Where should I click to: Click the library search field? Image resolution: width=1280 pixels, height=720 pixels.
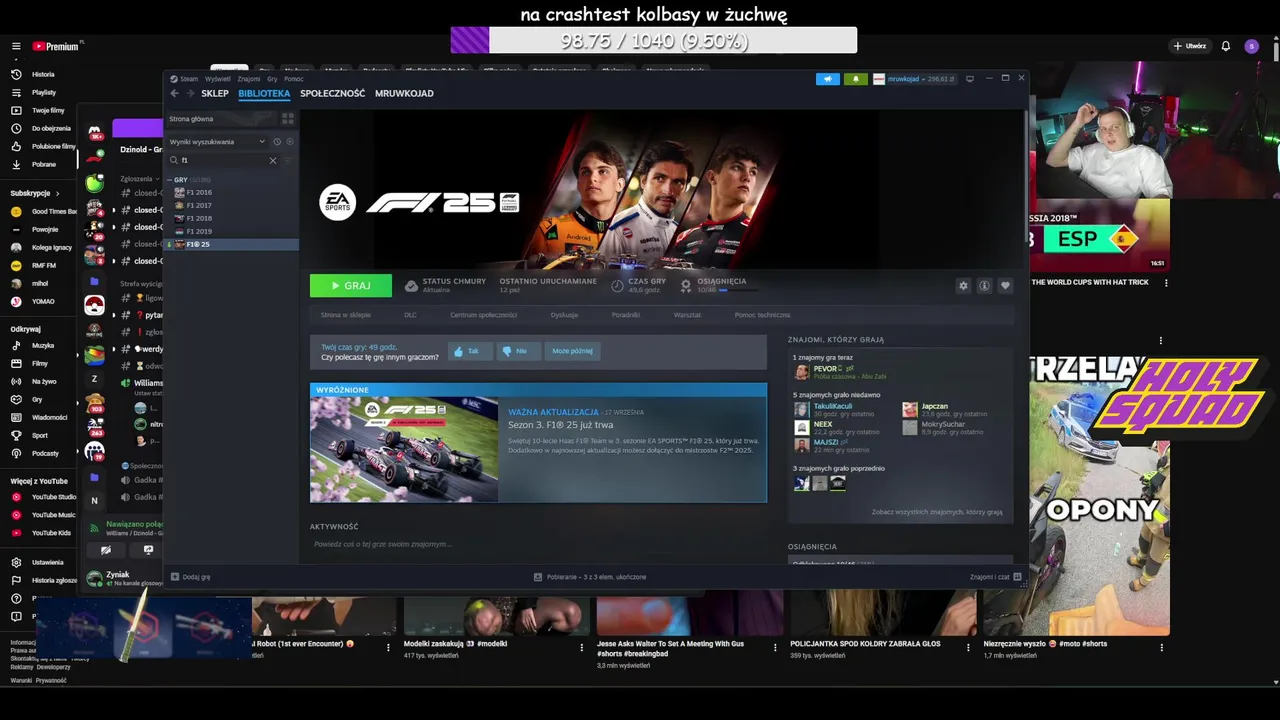click(223, 160)
